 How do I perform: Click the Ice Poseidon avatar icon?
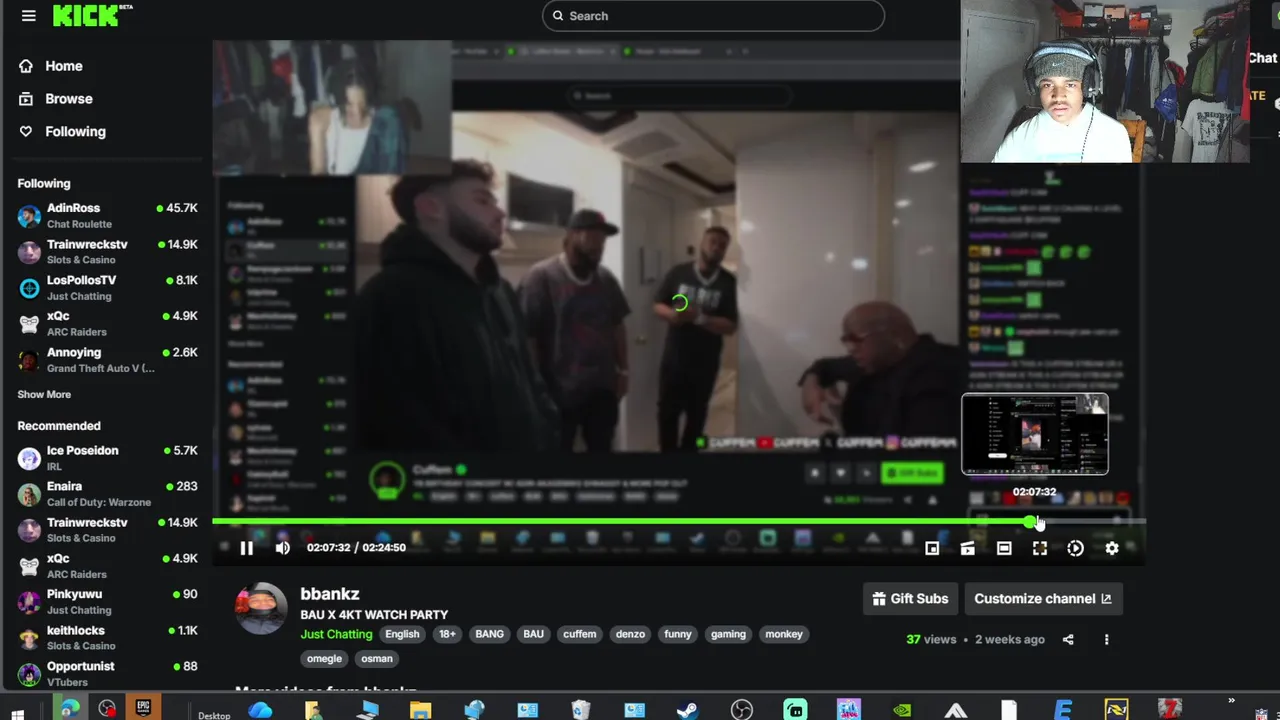pyautogui.click(x=29, y=458)
